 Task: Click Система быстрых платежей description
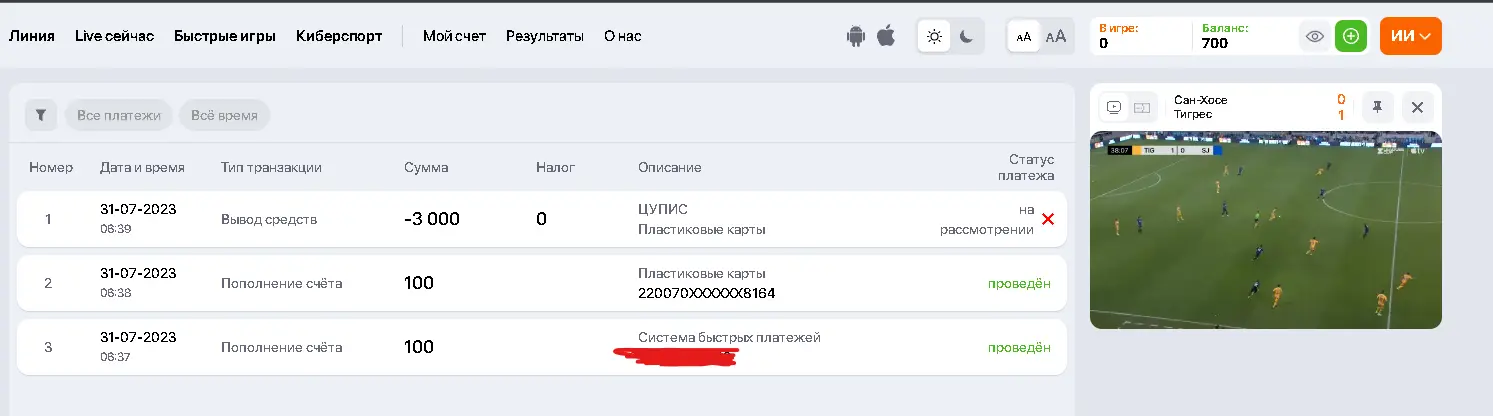tap(729, 337)
